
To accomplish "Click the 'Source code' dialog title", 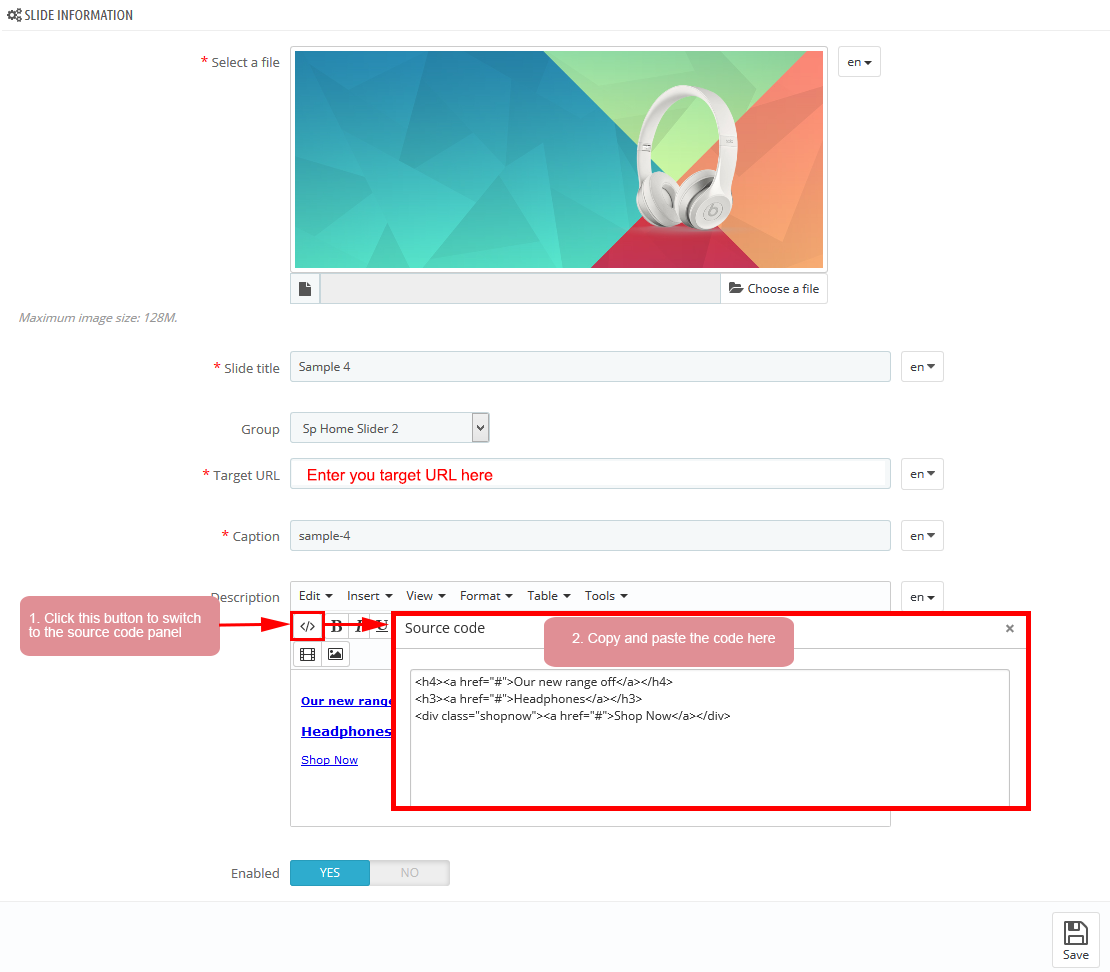I will 445,628.
